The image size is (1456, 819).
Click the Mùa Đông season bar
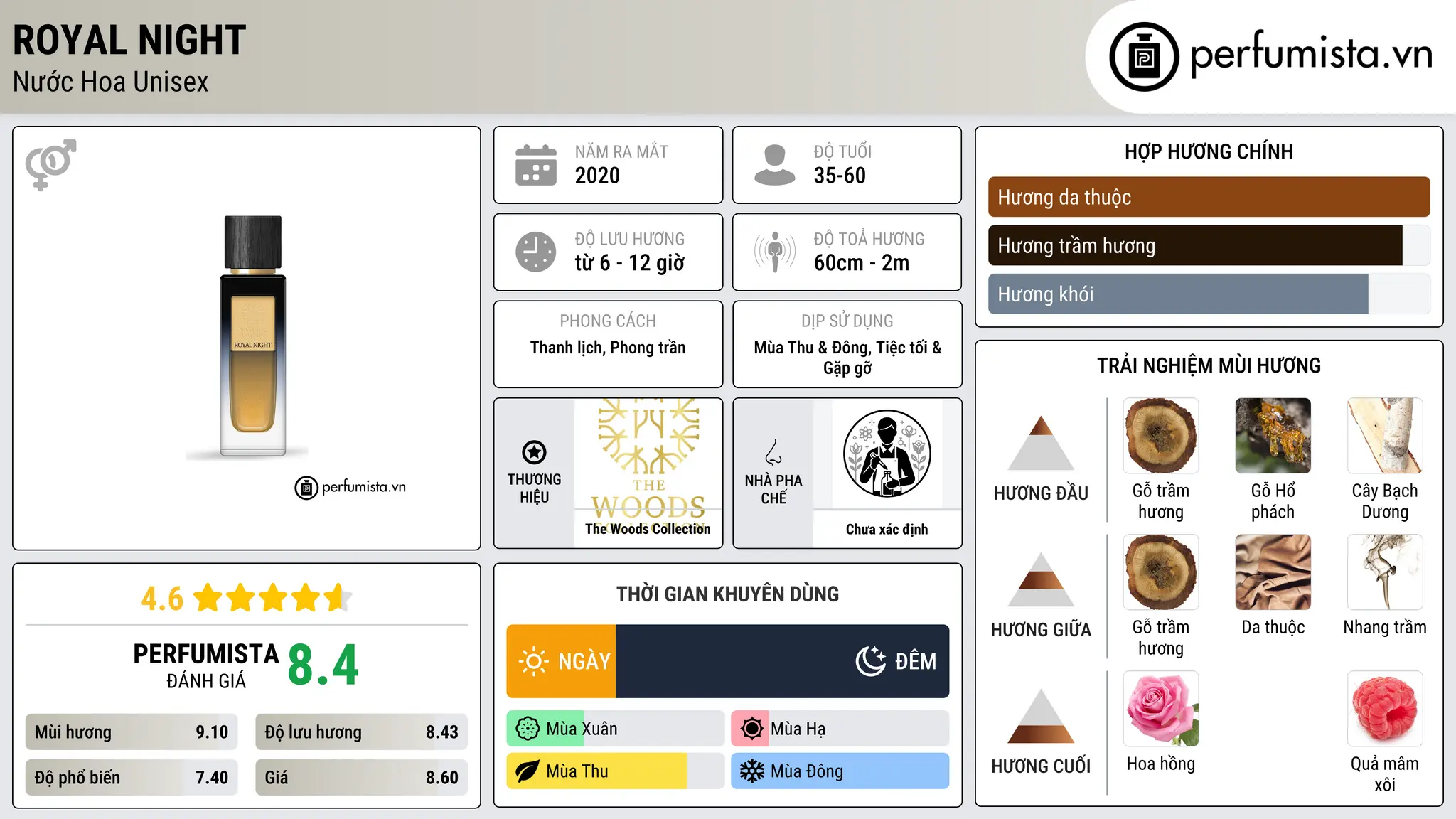coord(840,771)
